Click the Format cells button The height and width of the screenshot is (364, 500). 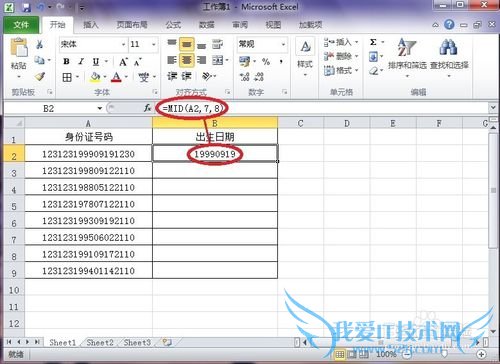point(341,70)
